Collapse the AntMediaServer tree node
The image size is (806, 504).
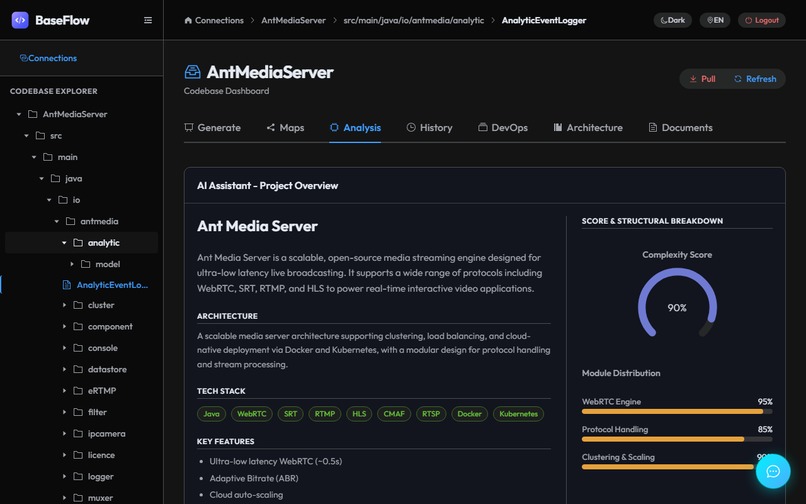(19, 114)
